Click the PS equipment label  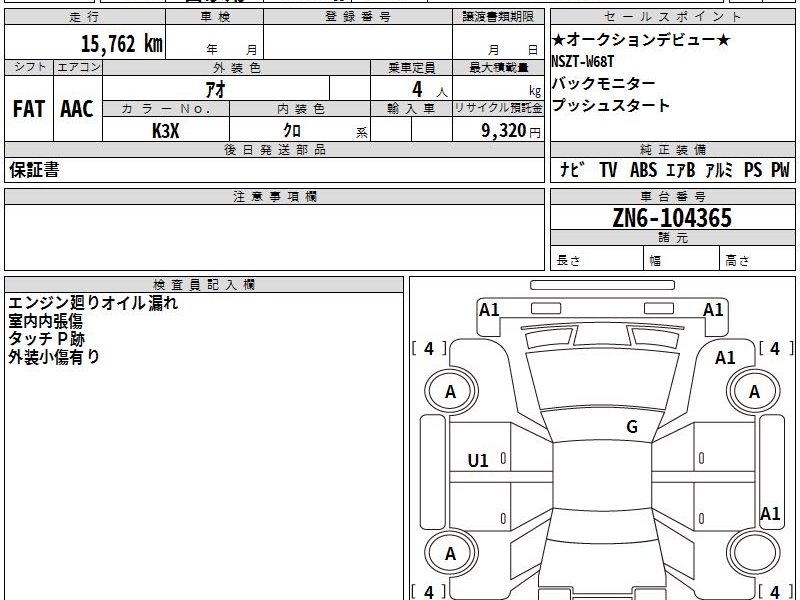click(x=753, y=170)
